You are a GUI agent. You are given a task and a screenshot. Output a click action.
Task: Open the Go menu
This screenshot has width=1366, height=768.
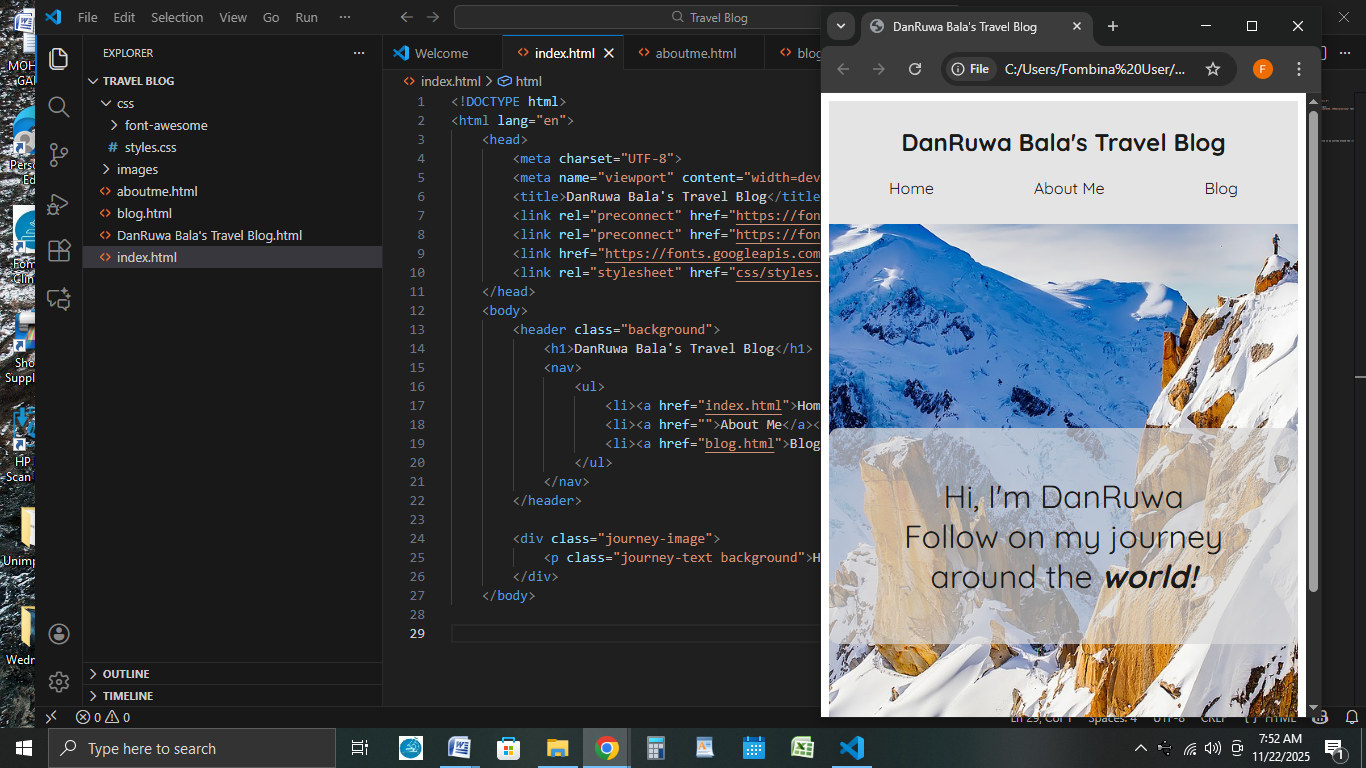pos(271,17)
